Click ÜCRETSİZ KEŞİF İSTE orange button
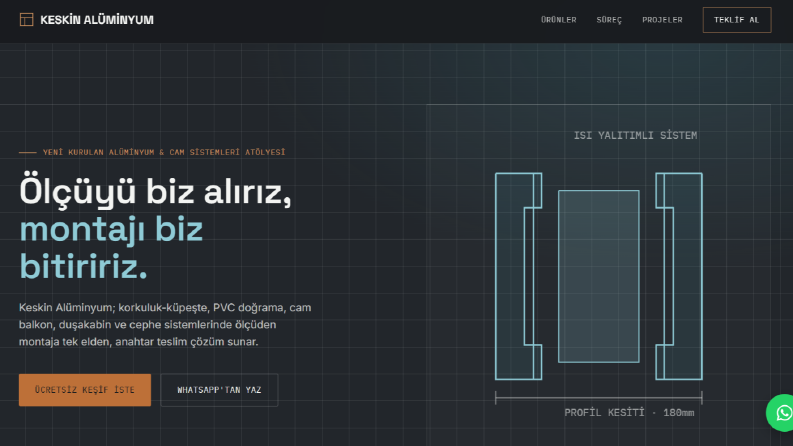 [85, 390]
